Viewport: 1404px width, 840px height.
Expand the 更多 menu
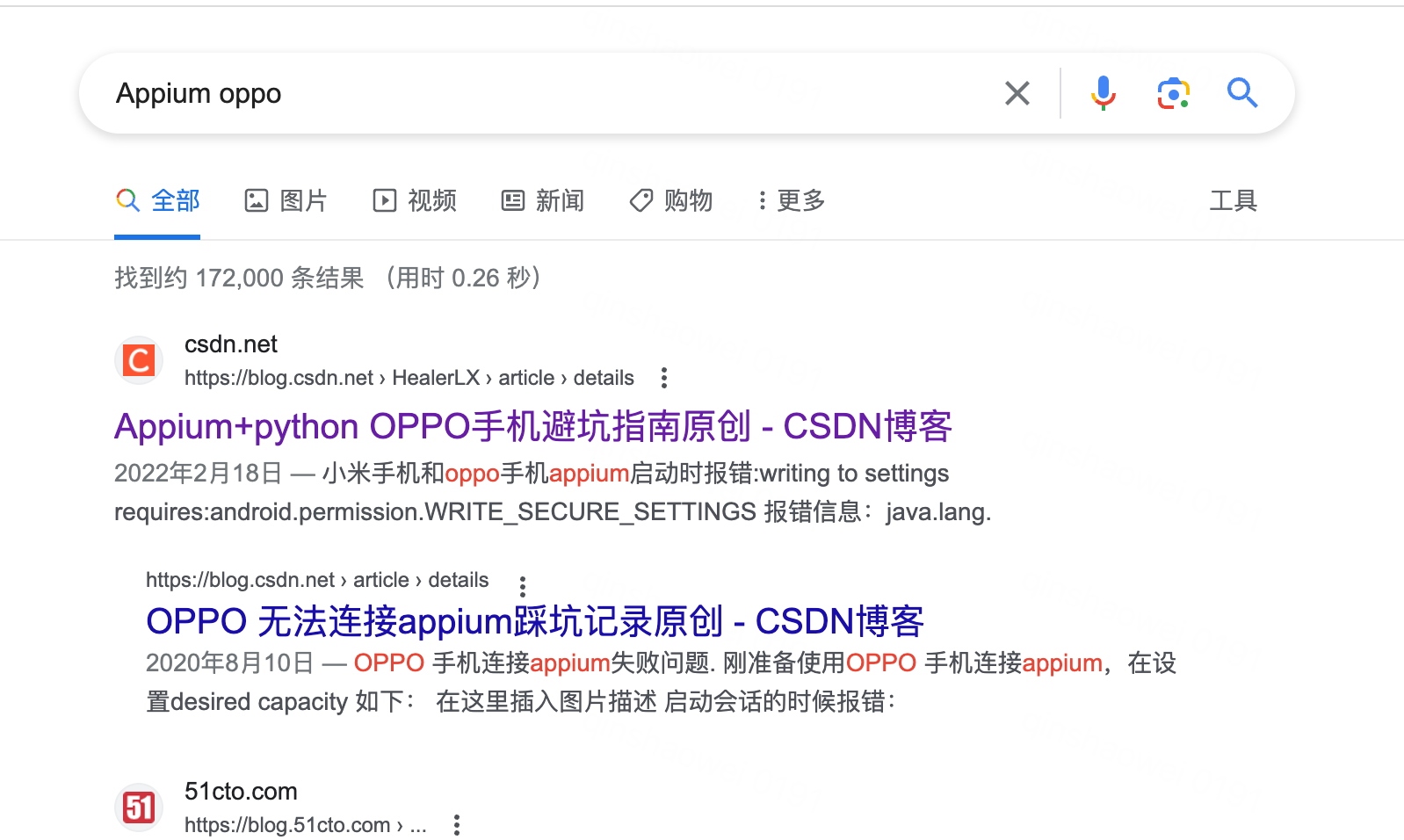coord(792,200)
